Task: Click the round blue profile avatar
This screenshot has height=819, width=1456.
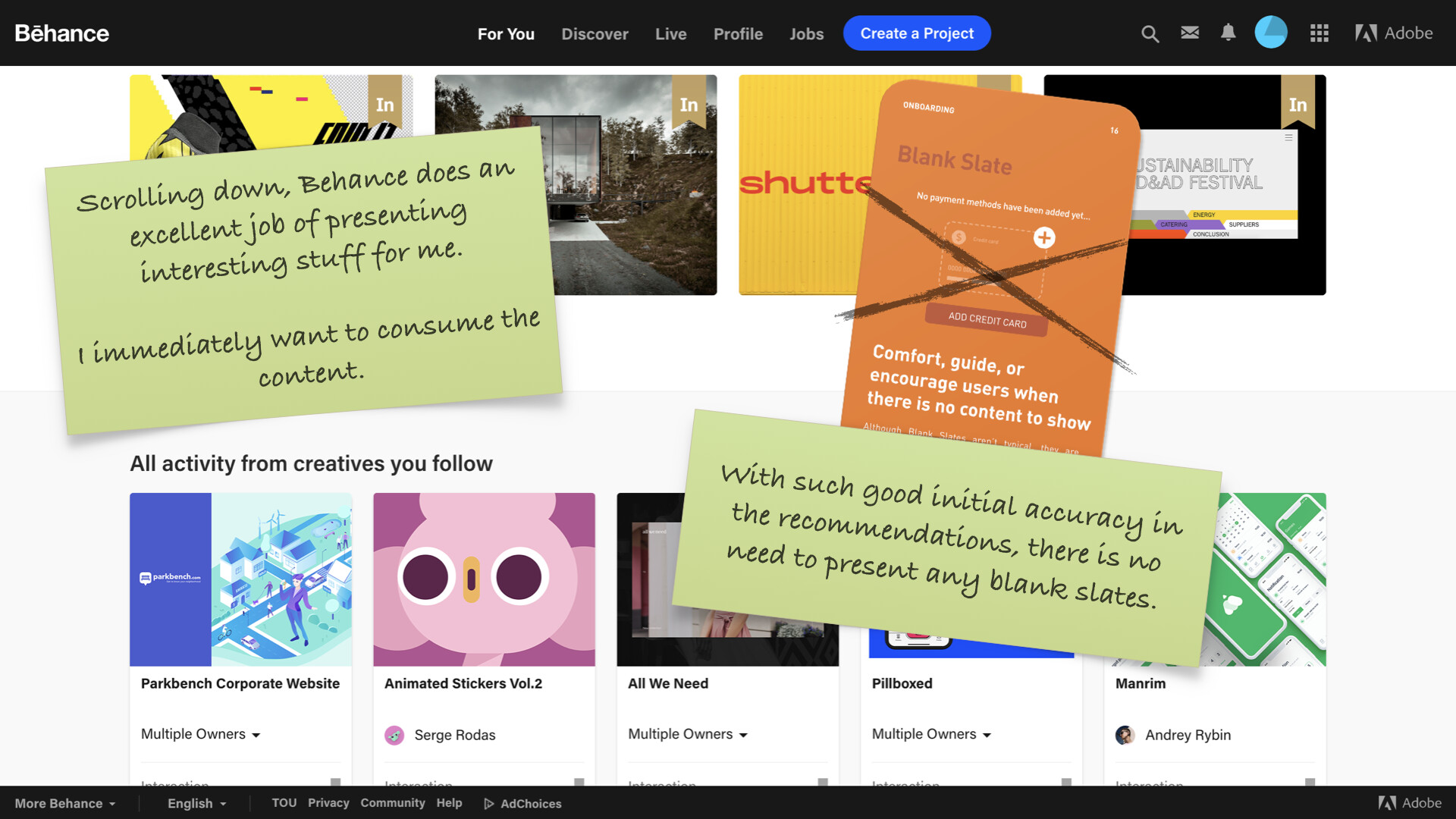Action: pyautogui.click(x=1271, y=33)
